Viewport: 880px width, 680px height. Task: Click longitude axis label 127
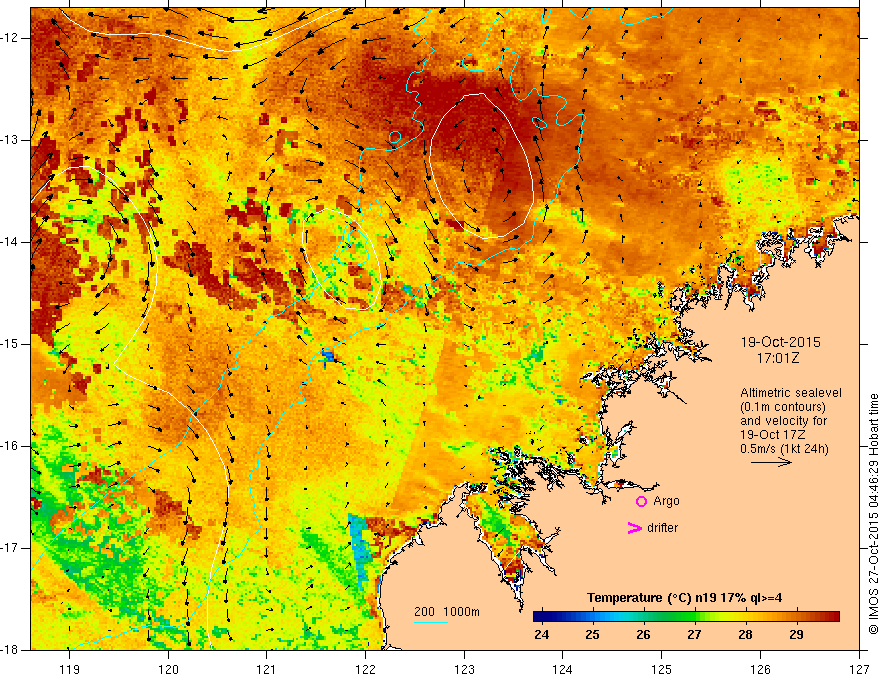(x=859, y=669)
